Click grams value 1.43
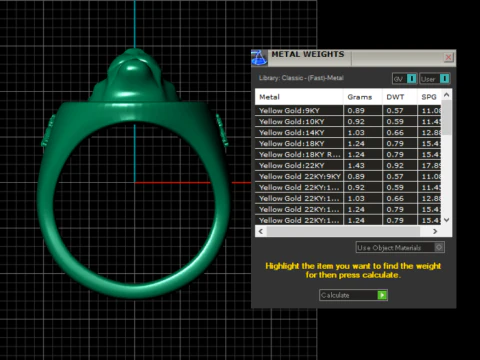The image size is (480, 360). coord(356,166)
